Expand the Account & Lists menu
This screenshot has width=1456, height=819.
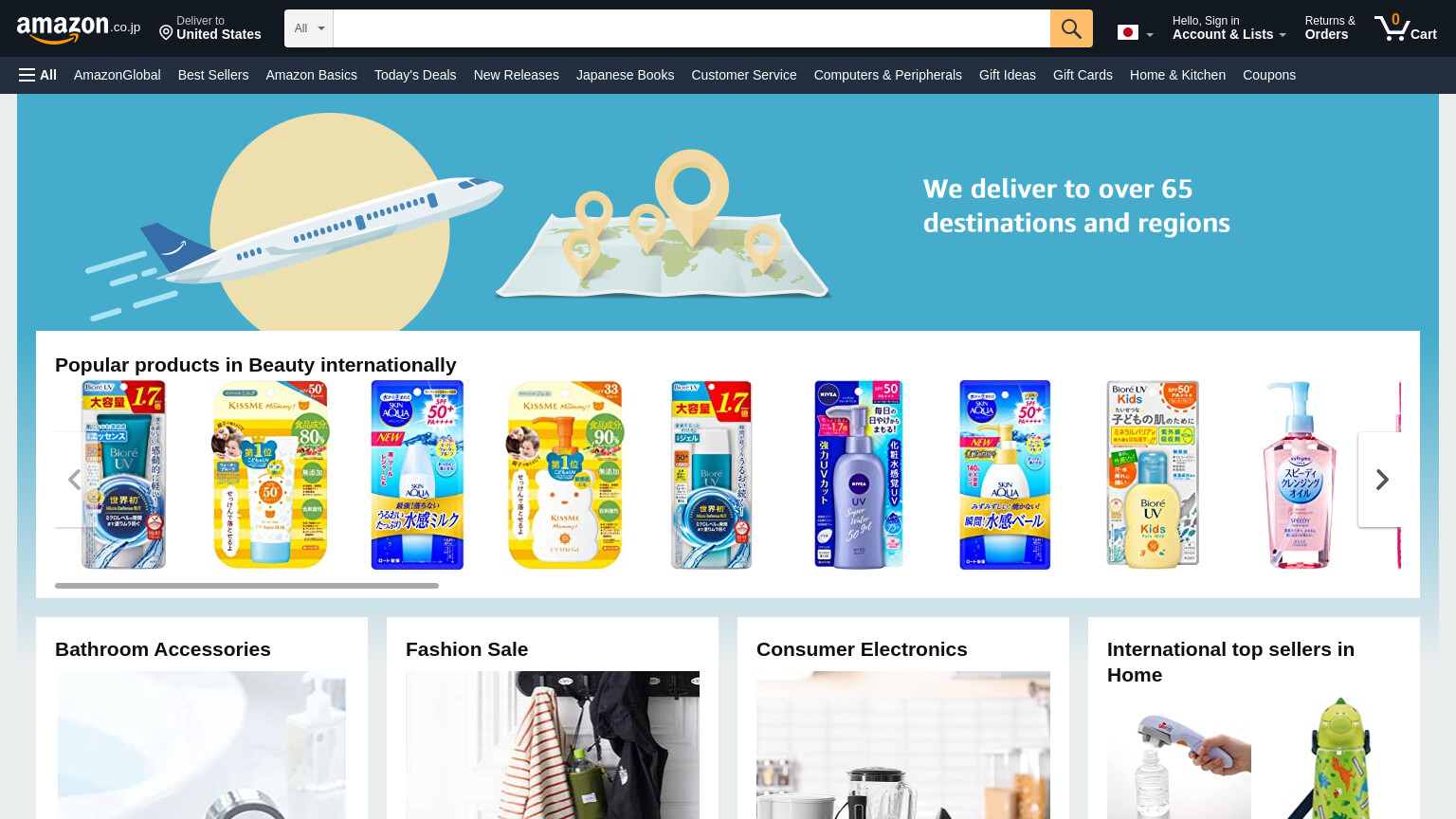pos(1228,28)
